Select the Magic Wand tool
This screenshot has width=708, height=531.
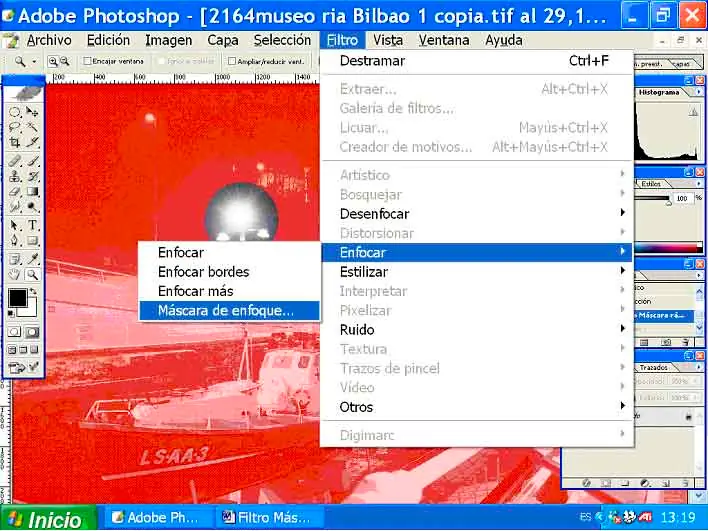(x=32, y=127)
